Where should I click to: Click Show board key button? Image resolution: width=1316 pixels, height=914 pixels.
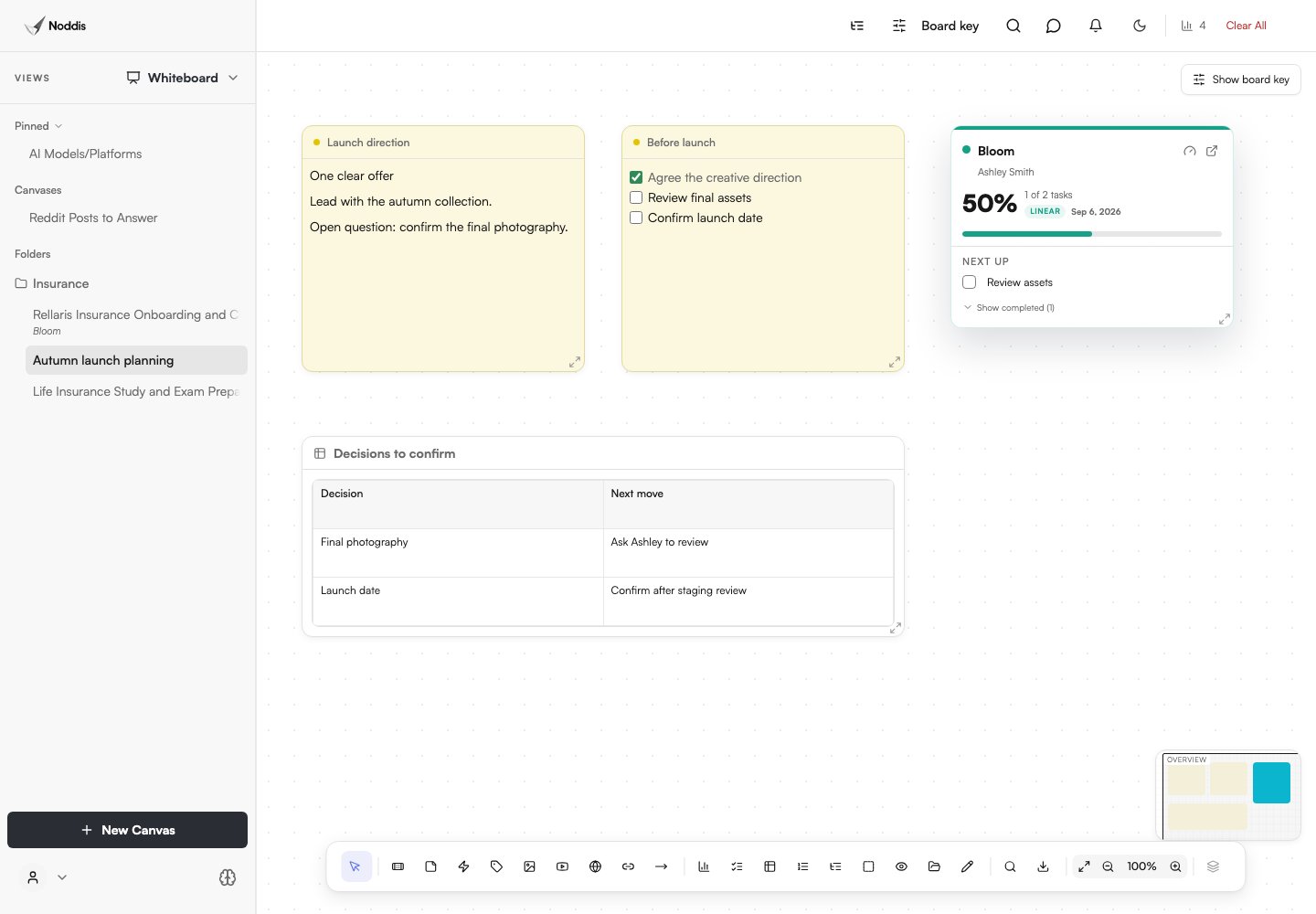point(1241,80)
